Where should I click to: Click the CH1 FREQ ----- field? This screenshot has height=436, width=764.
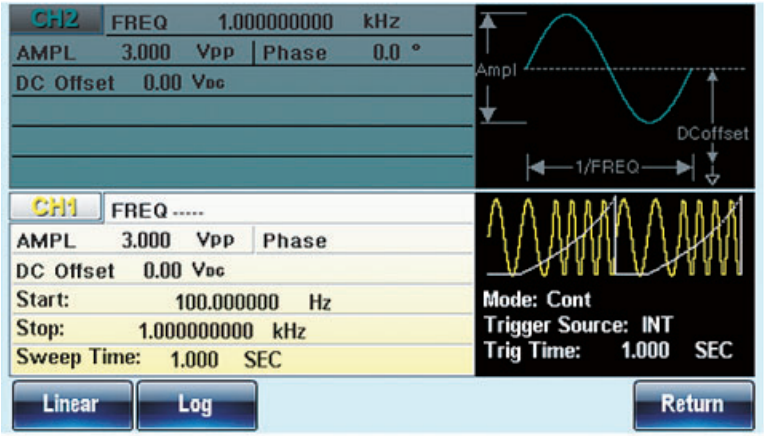point(289,210)
